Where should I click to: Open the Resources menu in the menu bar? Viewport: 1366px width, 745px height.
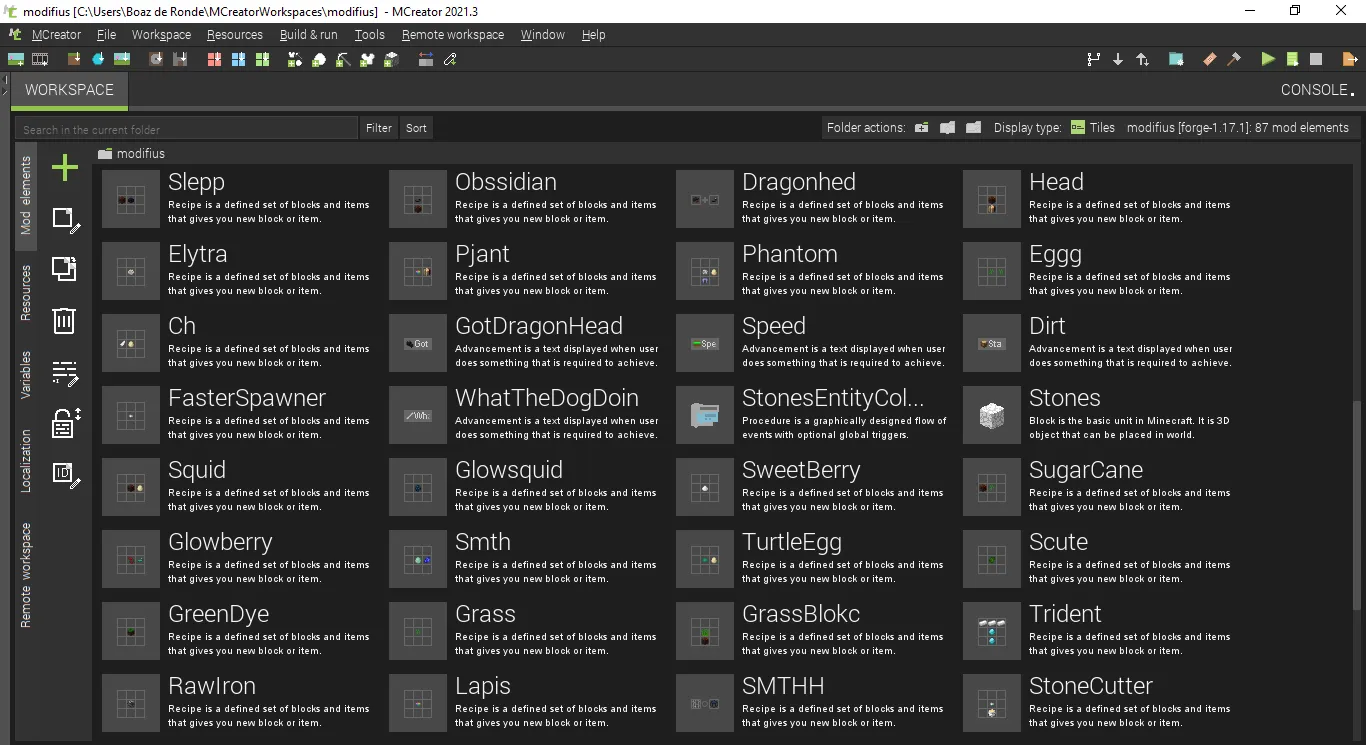(235, 35)
